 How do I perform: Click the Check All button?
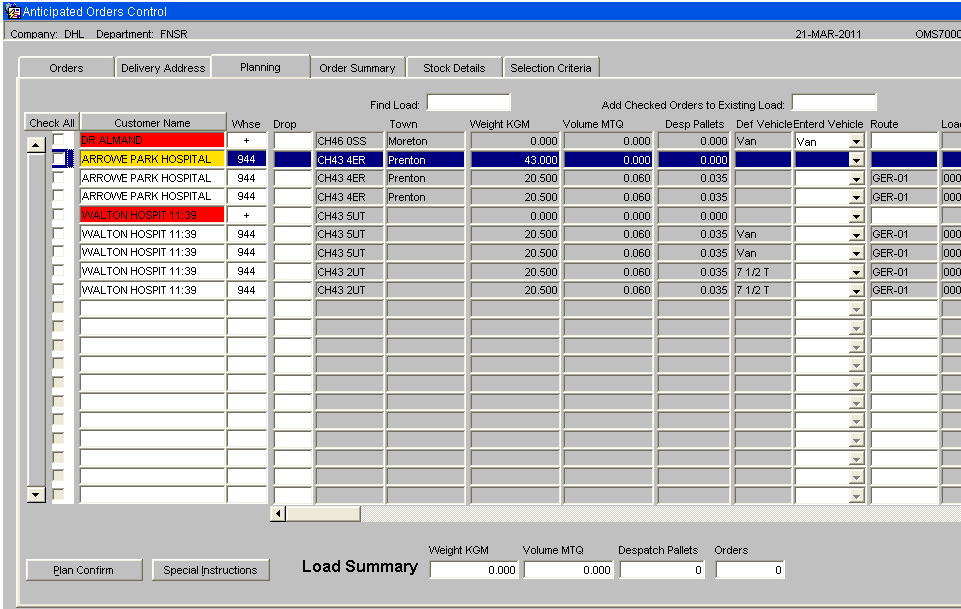click(52, 123)
